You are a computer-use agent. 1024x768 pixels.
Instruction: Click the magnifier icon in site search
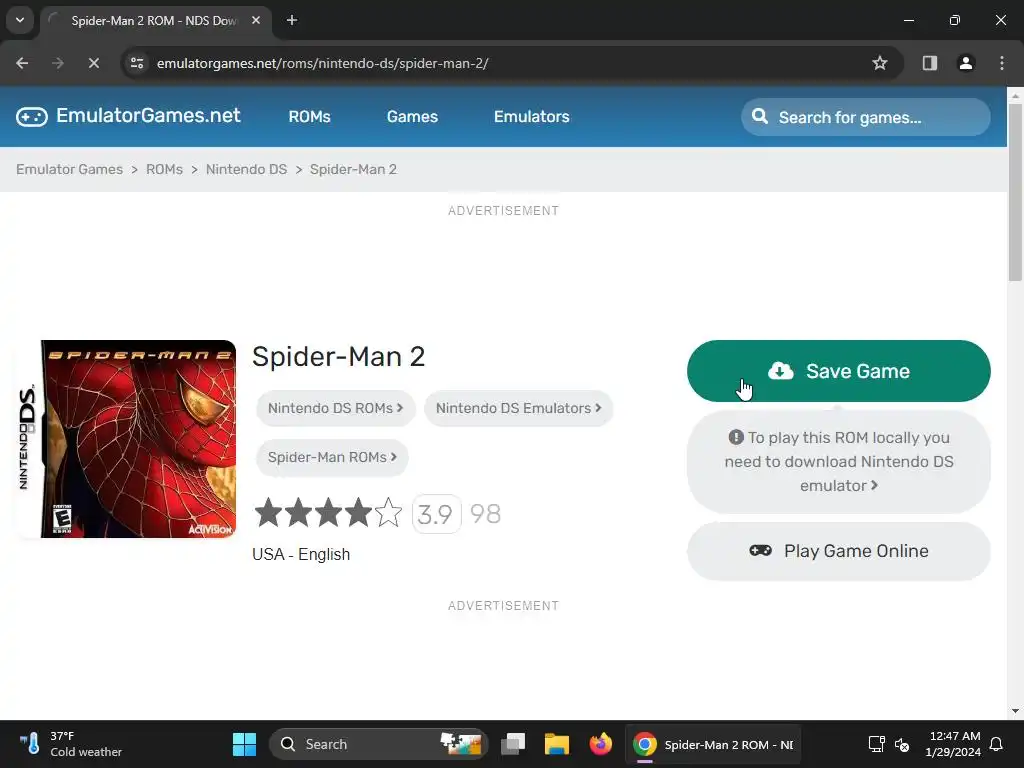760,116
